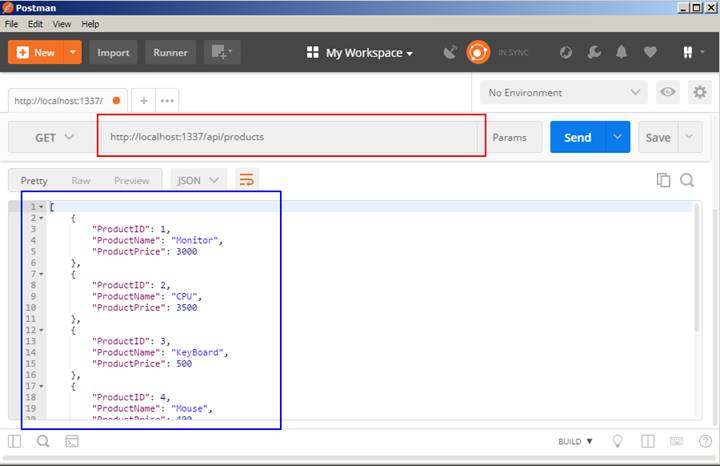Screen dimensions: 720x466
Task: Switch to the Raw response view
Action: 81,180
